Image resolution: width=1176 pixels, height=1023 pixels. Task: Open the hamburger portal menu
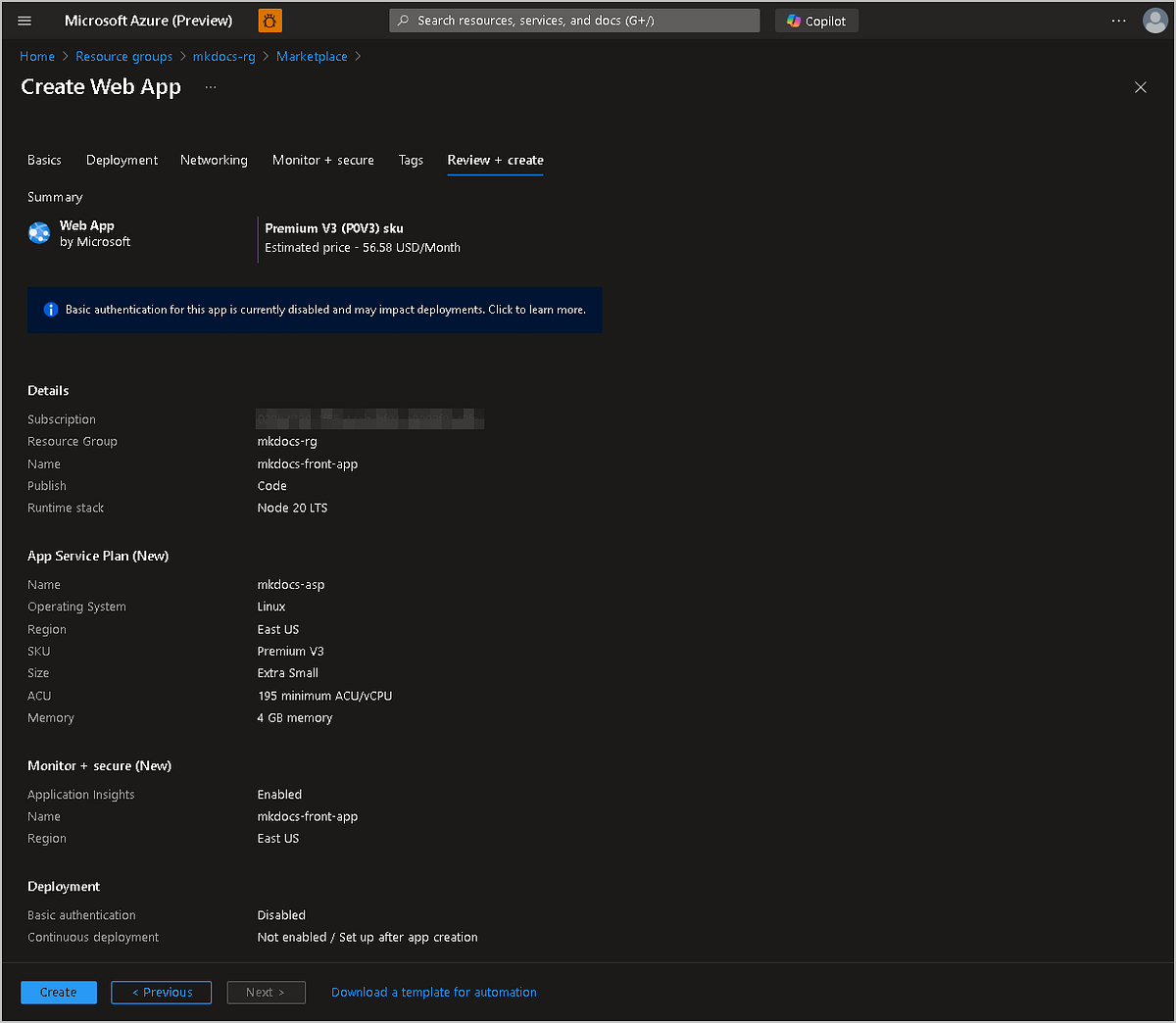click(24, 21)
